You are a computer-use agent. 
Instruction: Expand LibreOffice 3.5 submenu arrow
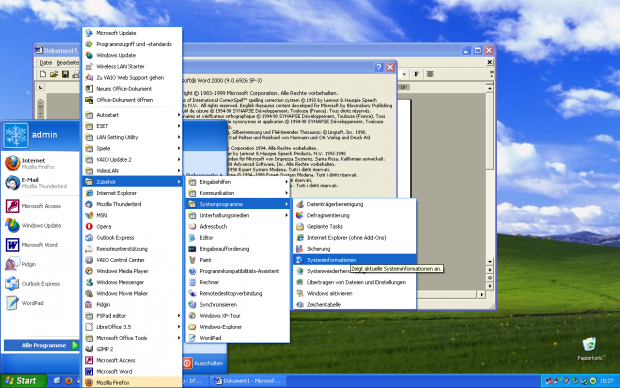pyautogui.click(x=179, y=327)
